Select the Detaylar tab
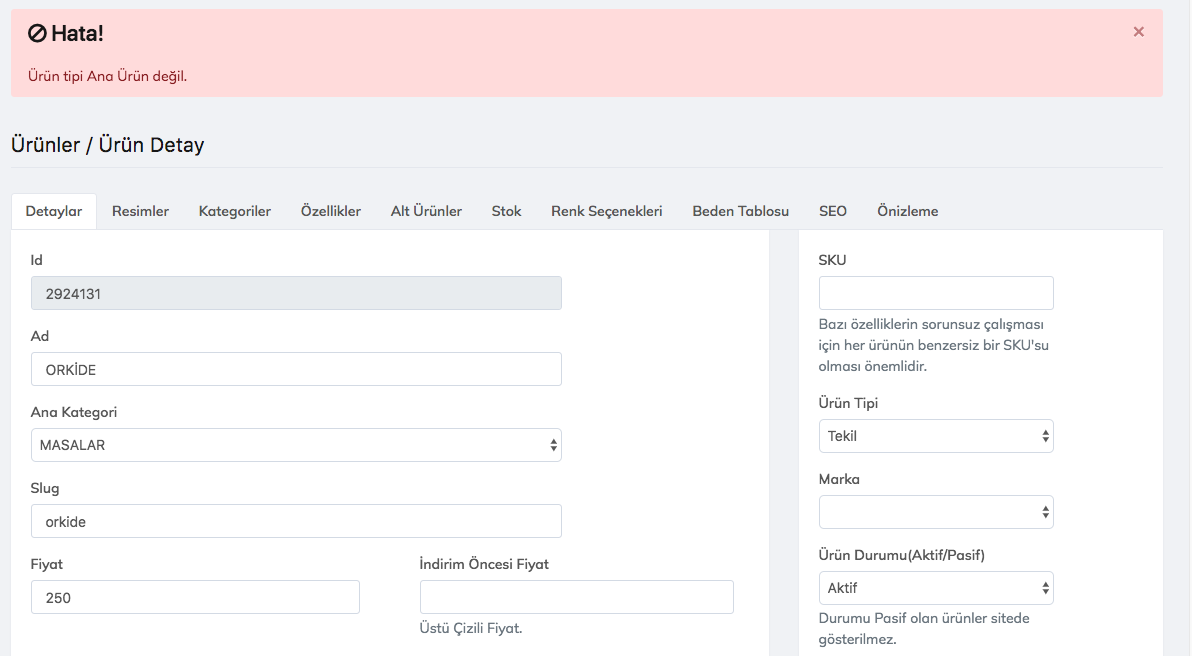Image resolution: width=1192 pixels, height=656 pixels. (54, 211)
